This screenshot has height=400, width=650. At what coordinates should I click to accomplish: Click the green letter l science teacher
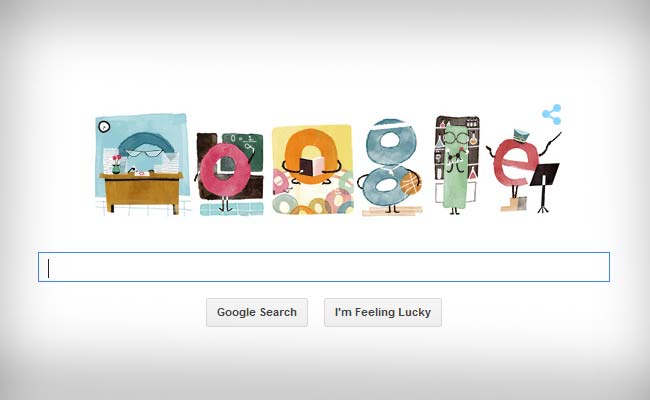[456, 168]
